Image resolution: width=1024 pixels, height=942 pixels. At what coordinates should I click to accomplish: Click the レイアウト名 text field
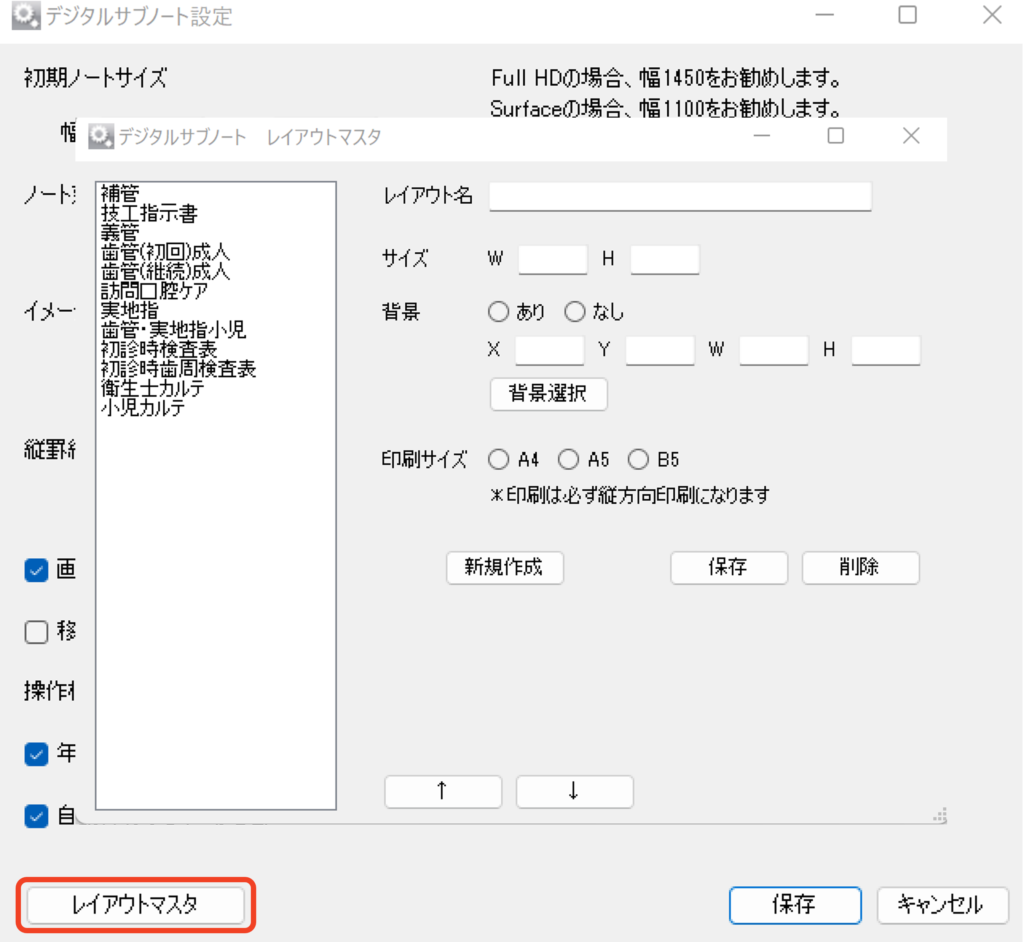pyautogui.click(x=680, y=196)
